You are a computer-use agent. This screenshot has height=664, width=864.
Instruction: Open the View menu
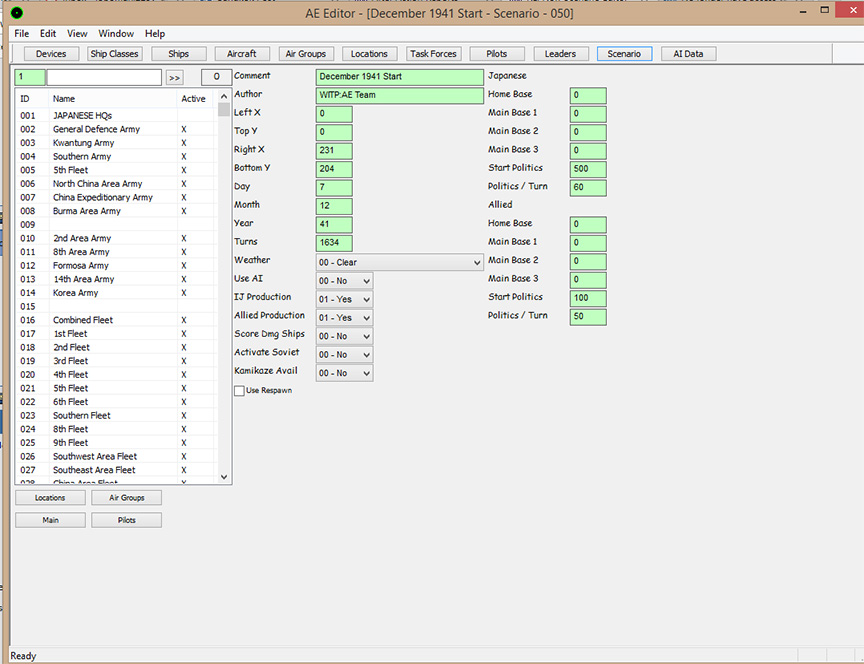point(77,34)
